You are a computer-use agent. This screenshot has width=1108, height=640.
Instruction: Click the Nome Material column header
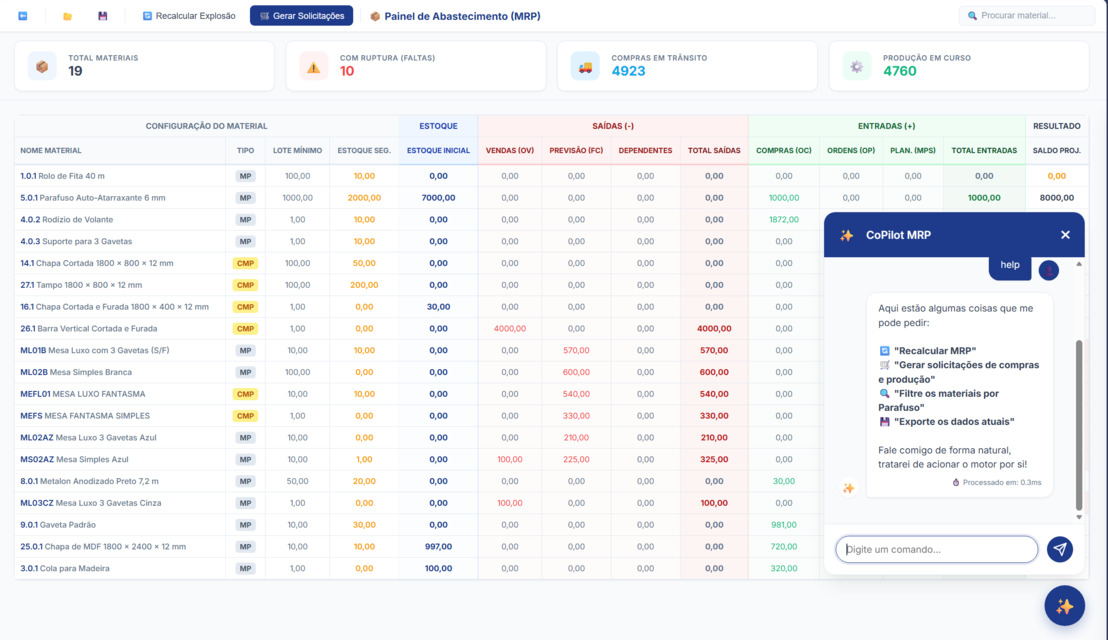51,151
